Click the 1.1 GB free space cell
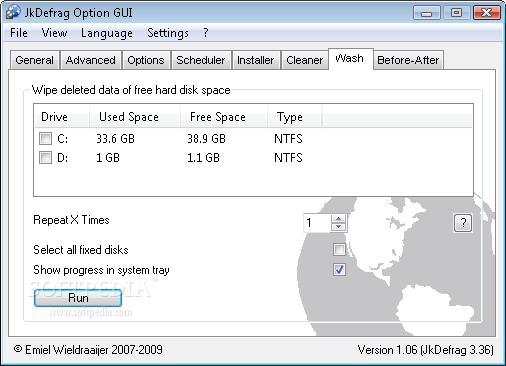Viewport: 506px width, 366px height. pos(203,157)
